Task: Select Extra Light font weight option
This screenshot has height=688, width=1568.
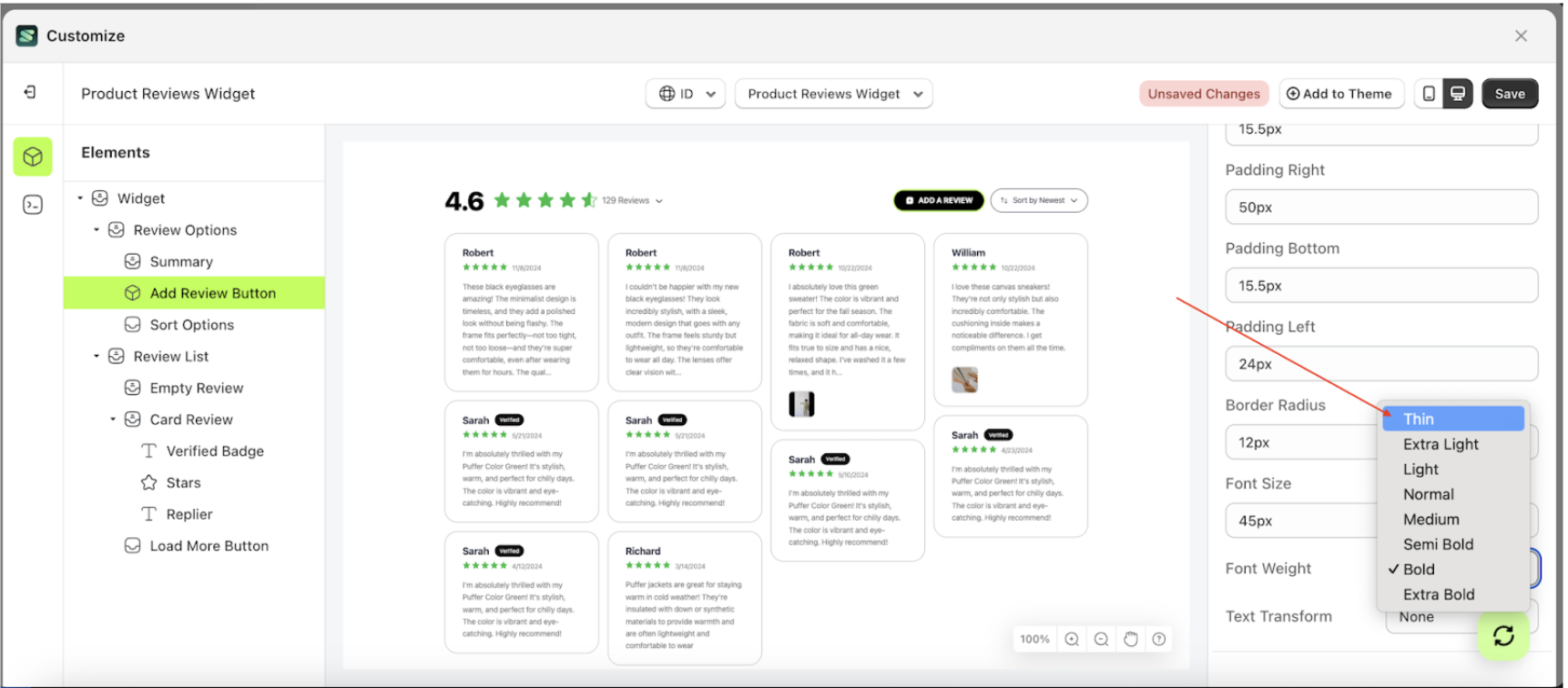Action: [x=1453, y=444]
